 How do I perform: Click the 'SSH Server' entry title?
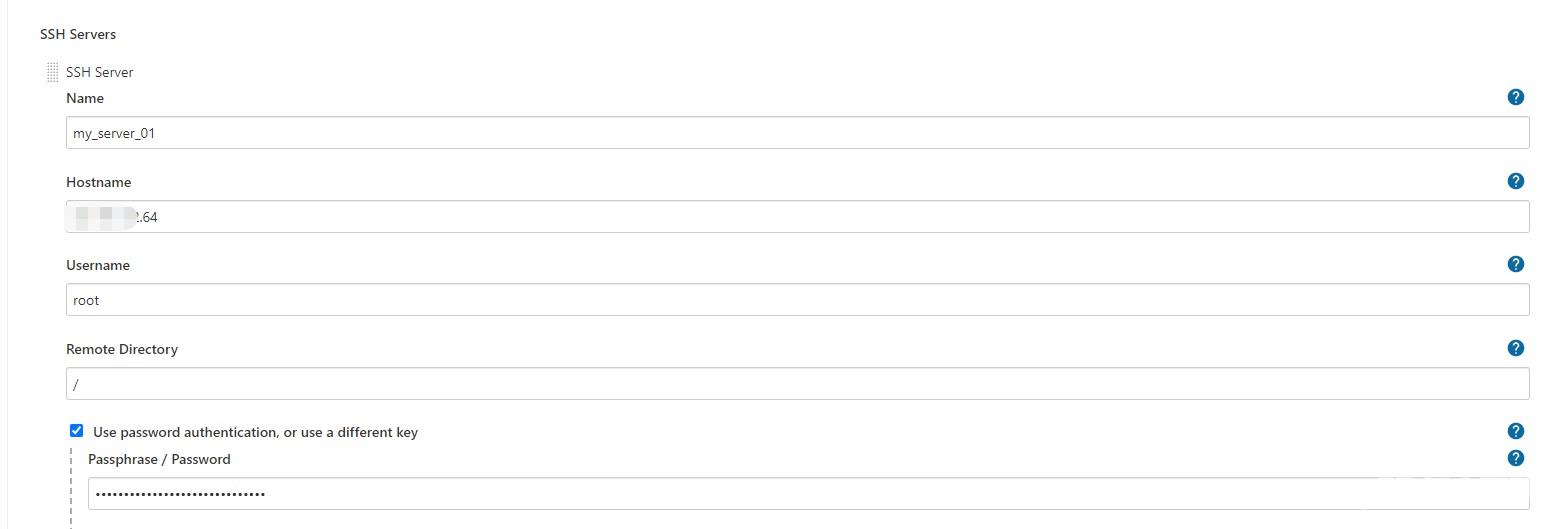point(99,72)
